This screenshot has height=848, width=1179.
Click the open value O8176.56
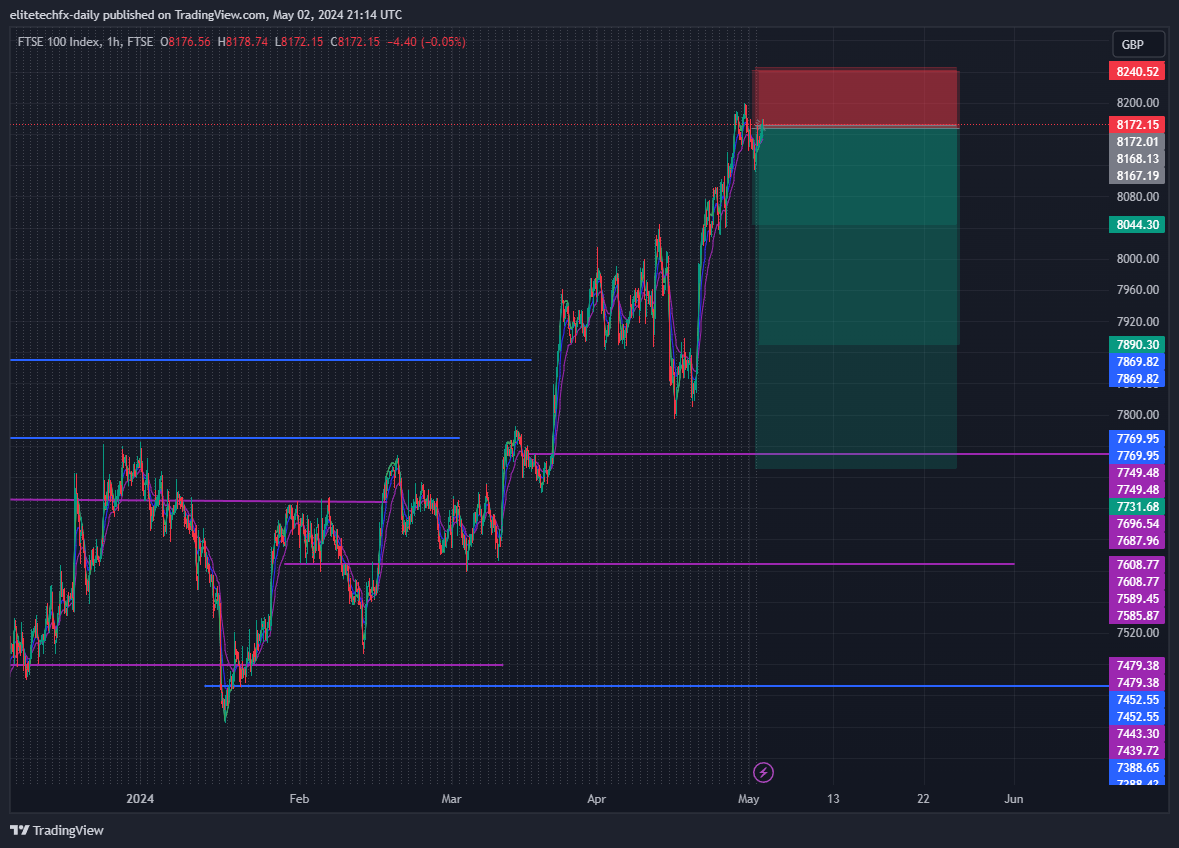[185, 42]
